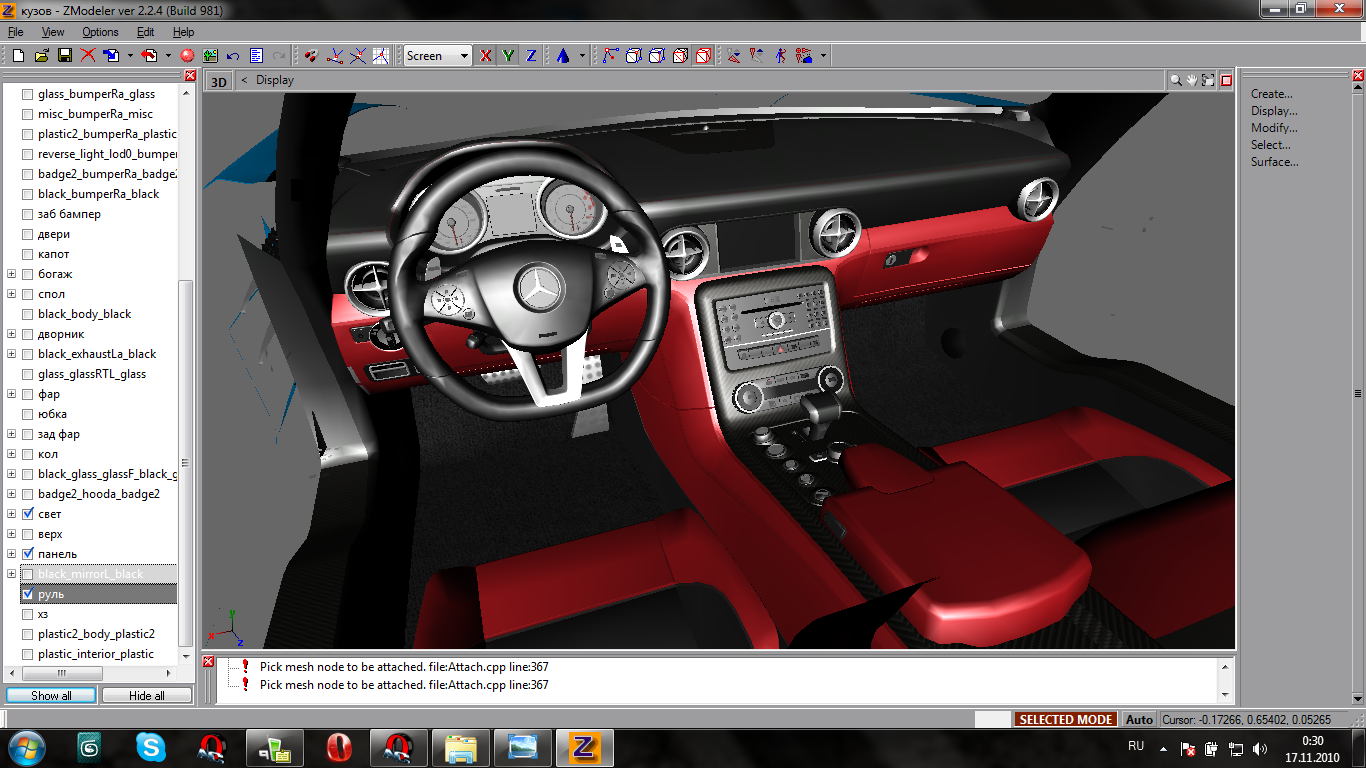Check the заб бампер object checkbox

click(x=28, y=214)
